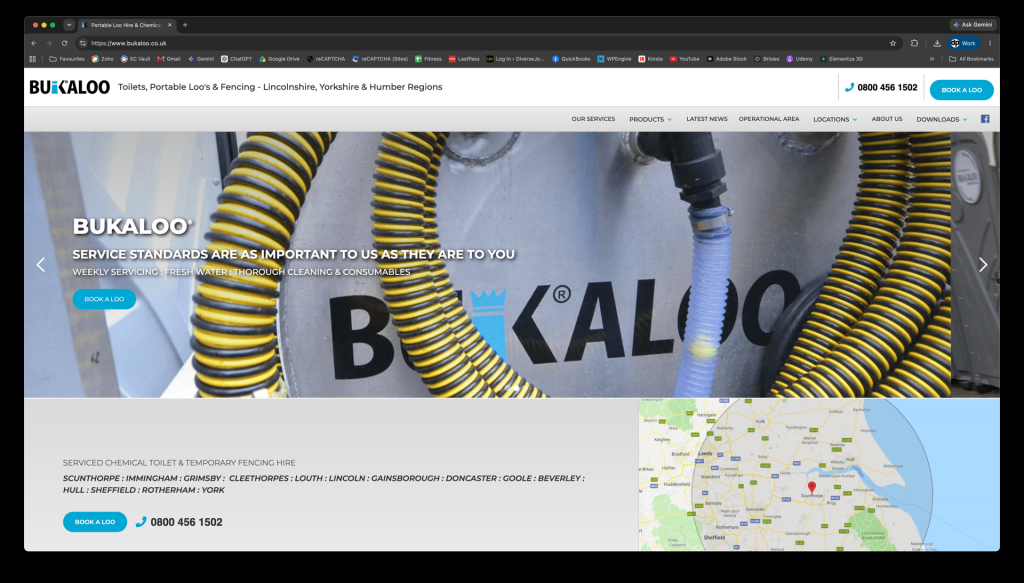Screen dimensions: 1024x583
Task: Click the operational area map
Action: pyautogui.click(x=819, y=475)
